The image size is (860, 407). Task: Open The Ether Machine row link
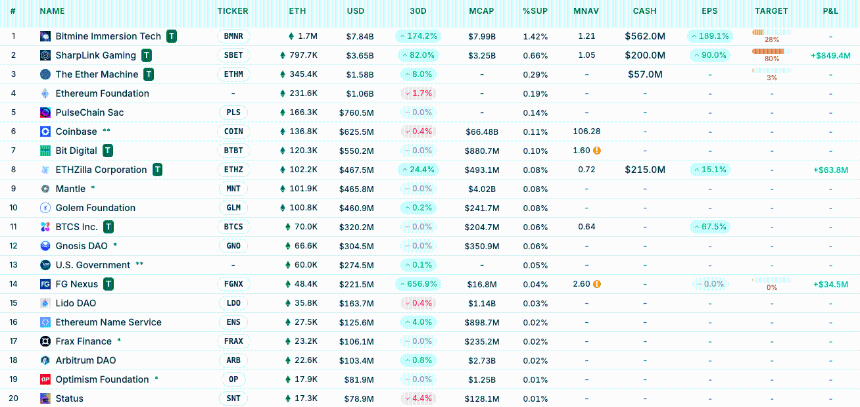pyautogui.click(x=97, y=74)
